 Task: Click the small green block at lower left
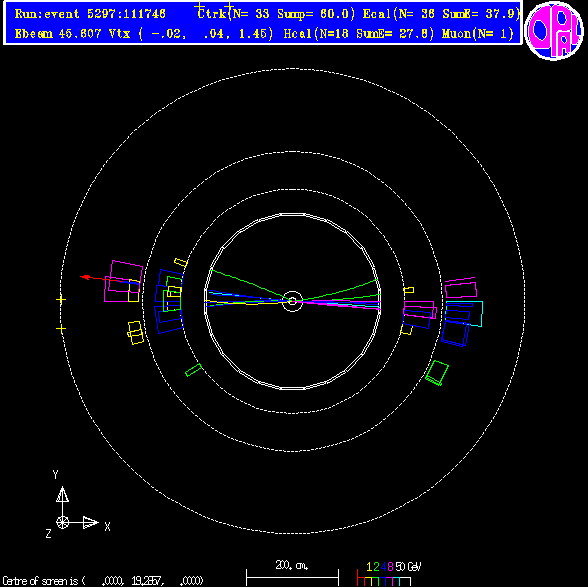194,370
